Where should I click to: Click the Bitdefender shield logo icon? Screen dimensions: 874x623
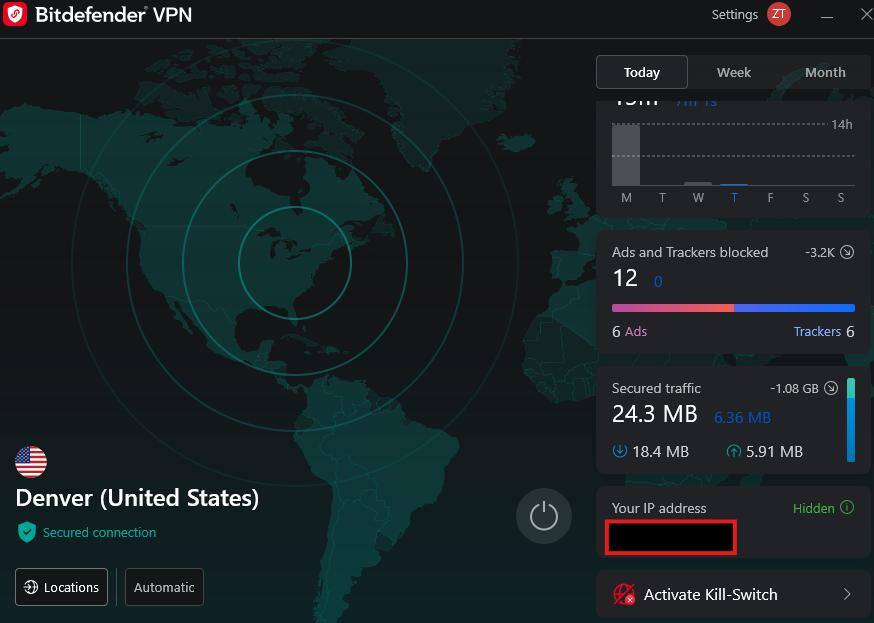point(15,15)
